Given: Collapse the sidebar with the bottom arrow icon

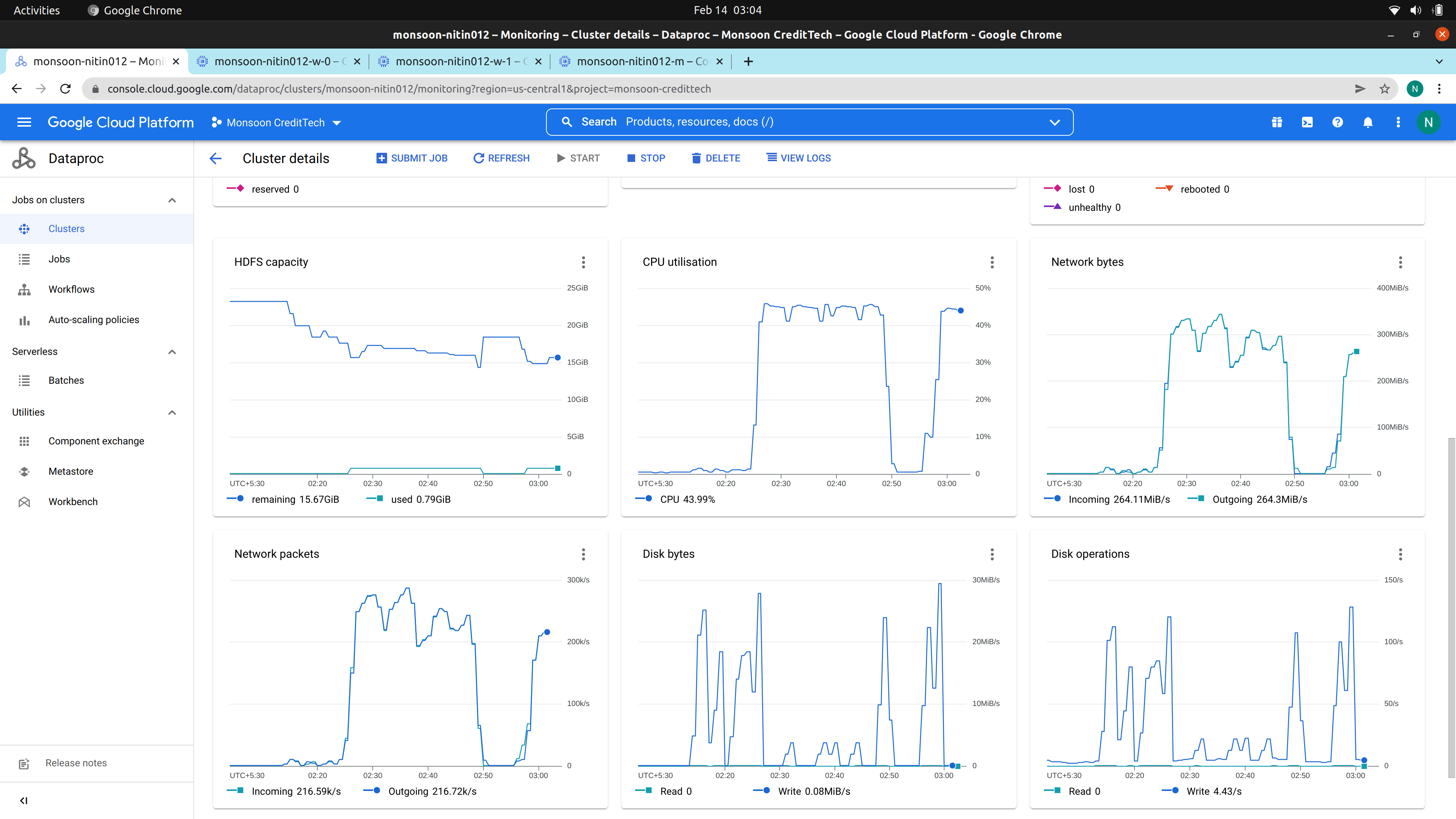Looking at the screenshot, I should pyautogui.click(x=24, y=800).
